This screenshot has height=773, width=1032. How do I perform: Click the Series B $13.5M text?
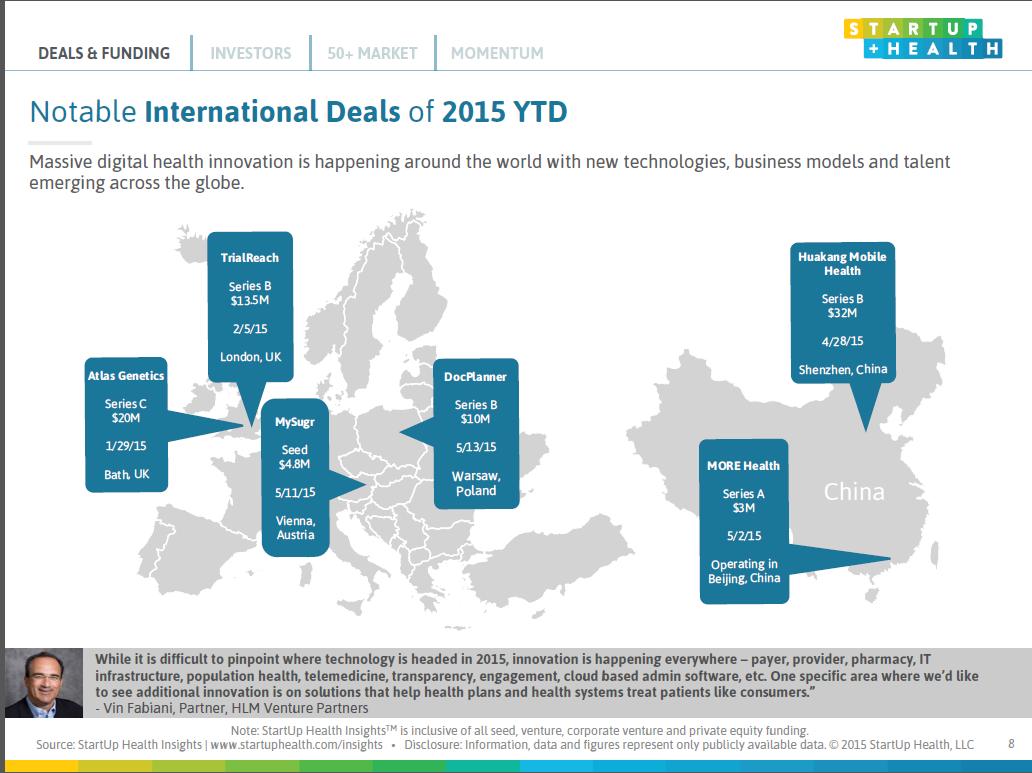(x=250, y=293)
